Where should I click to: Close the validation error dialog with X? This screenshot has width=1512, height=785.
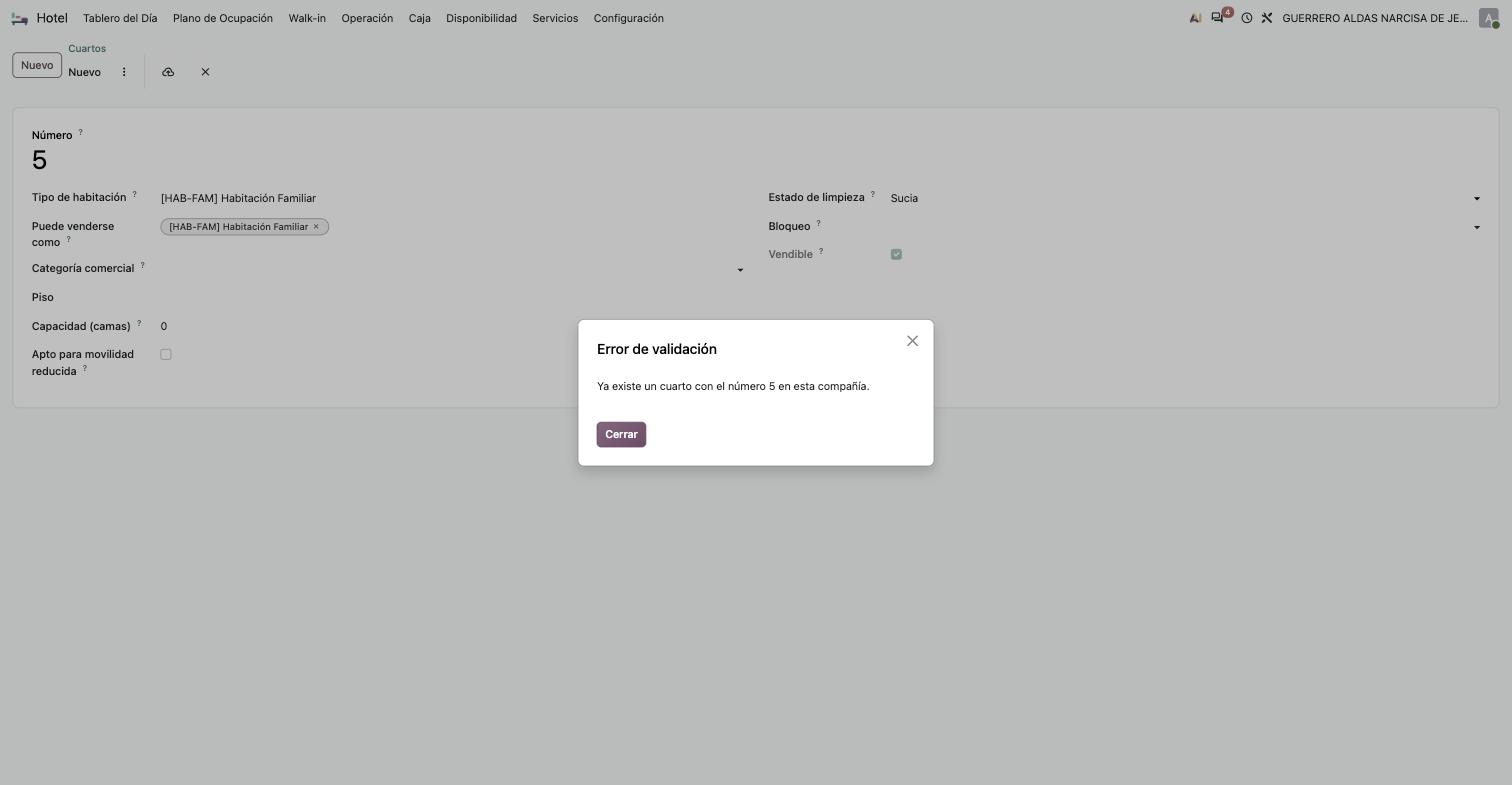pyautogui.click(x=912, y=341)
